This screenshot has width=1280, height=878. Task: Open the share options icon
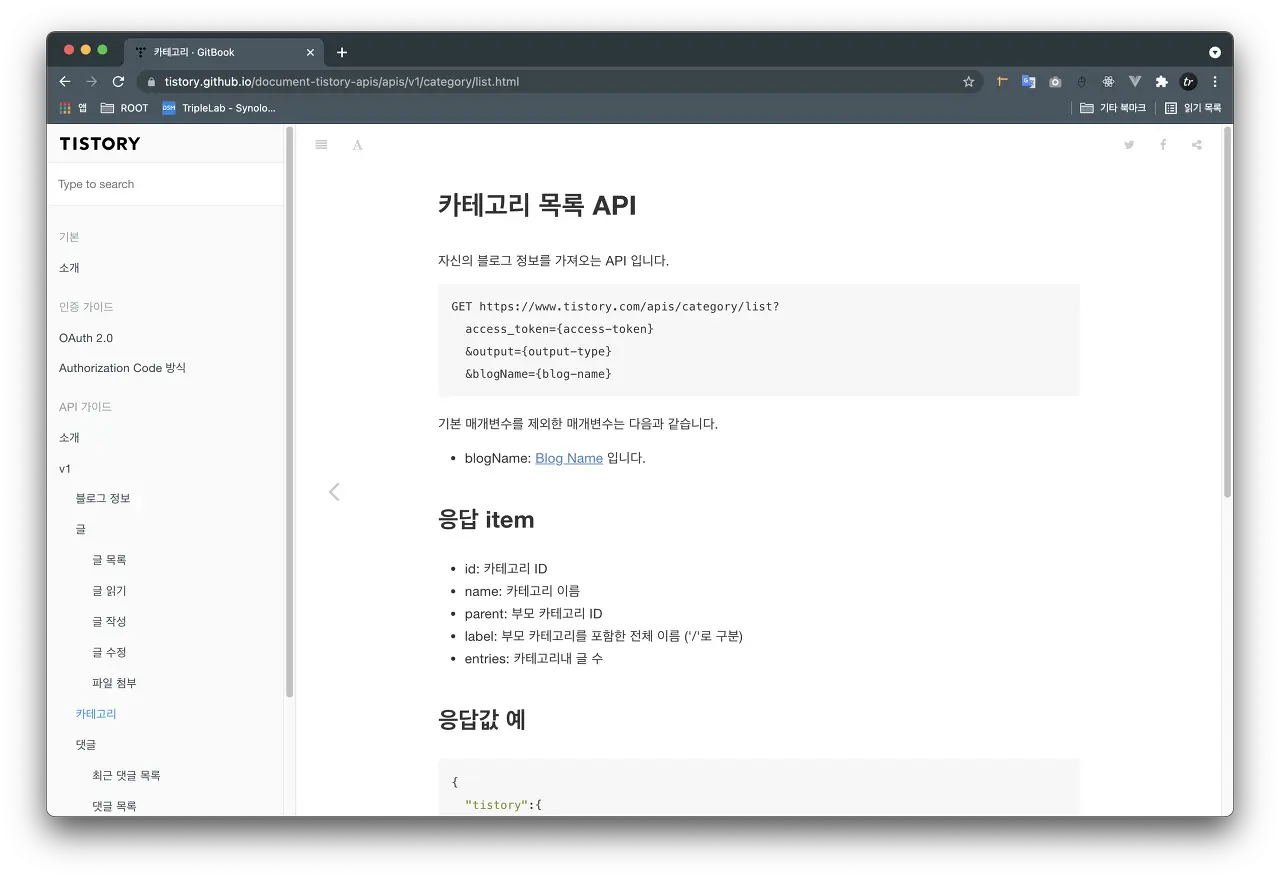coord(1197,145)
